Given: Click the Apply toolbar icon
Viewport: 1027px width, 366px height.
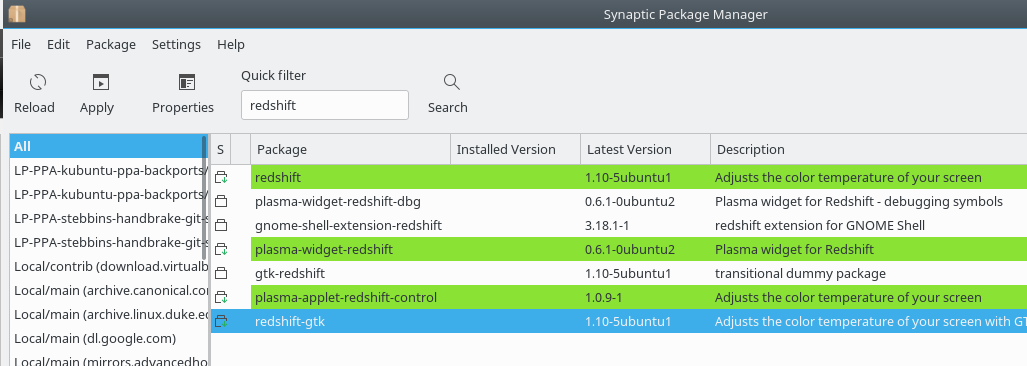Looking at the screenshot, I should pos(100,82).
